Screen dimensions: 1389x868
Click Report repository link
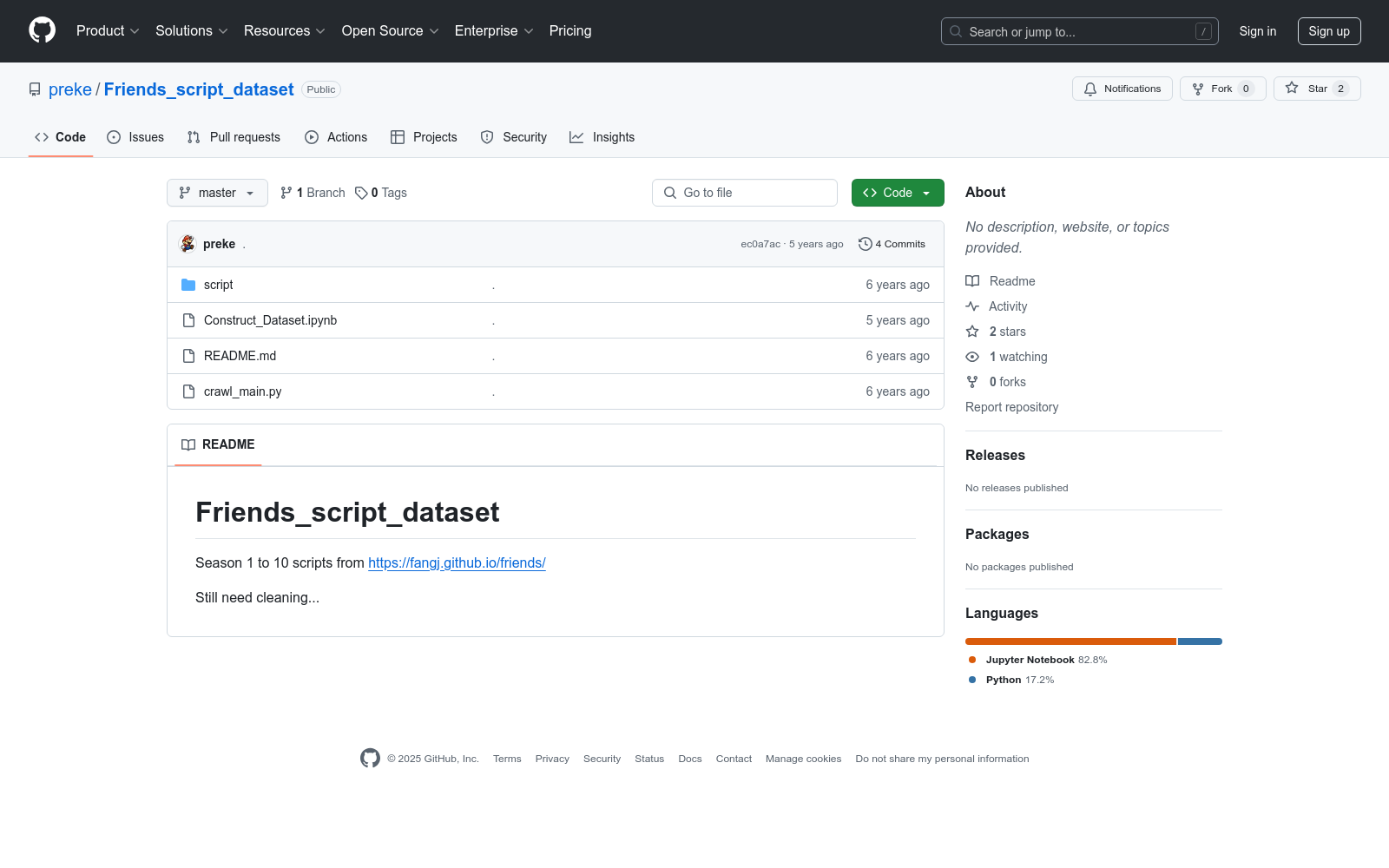point(1011,407)
